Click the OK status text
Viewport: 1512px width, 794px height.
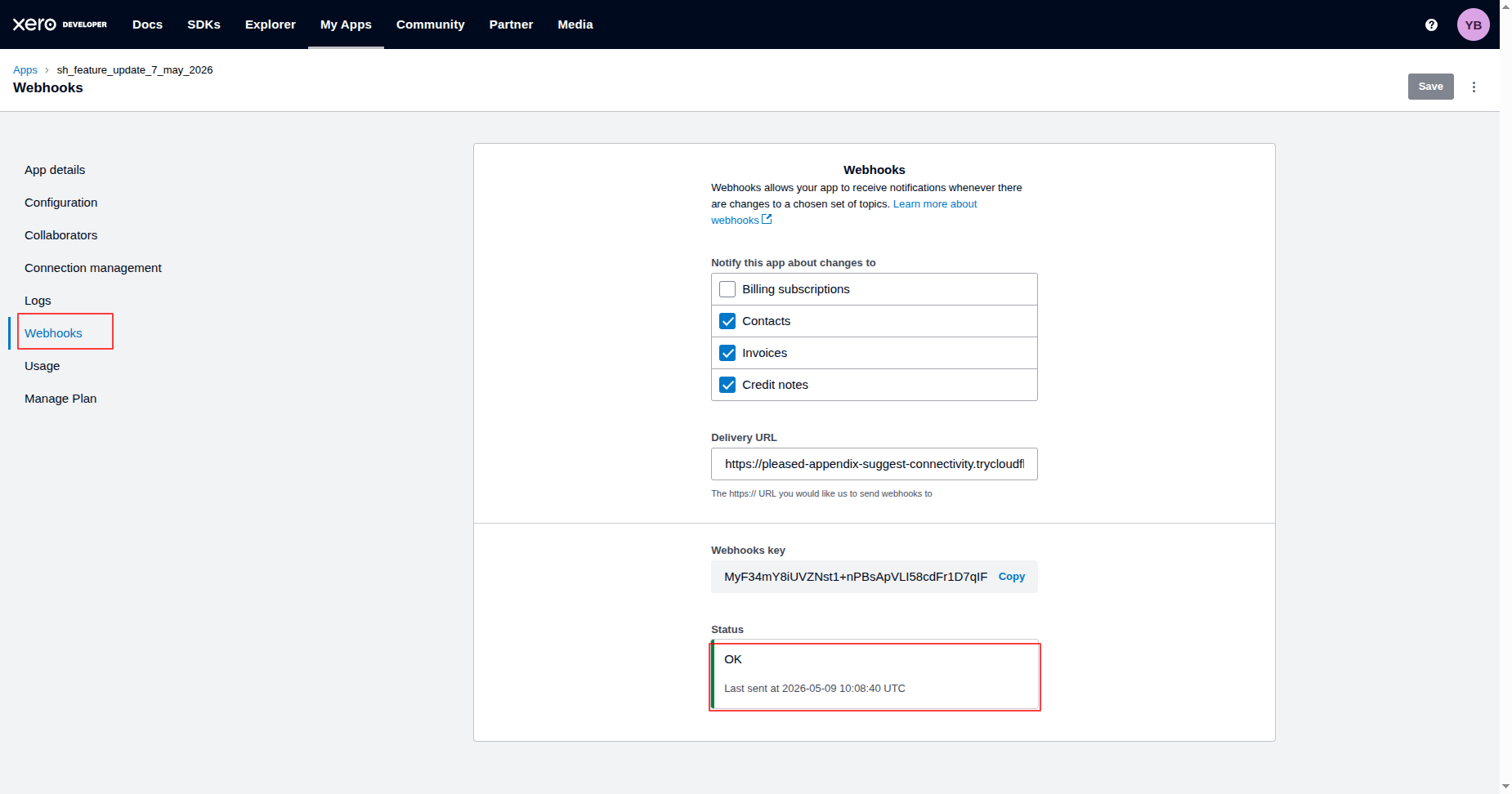(x=733, y=659)
